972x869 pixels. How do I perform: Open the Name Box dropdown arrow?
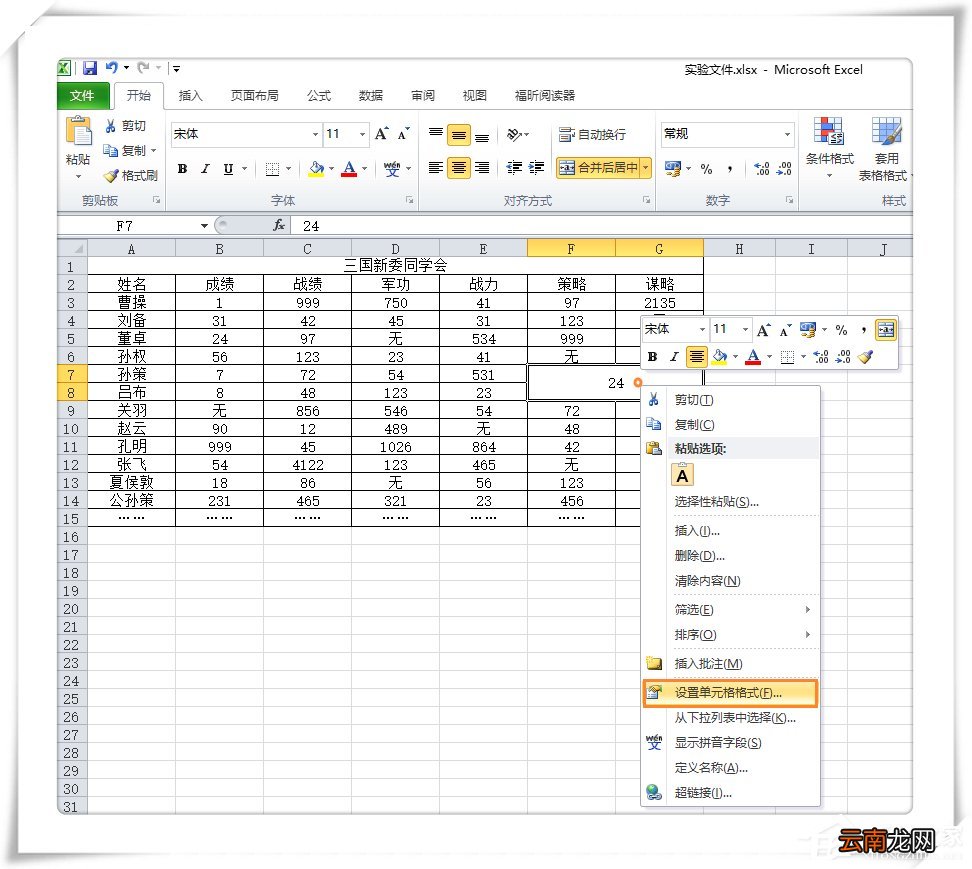click(x=204, y=226)
